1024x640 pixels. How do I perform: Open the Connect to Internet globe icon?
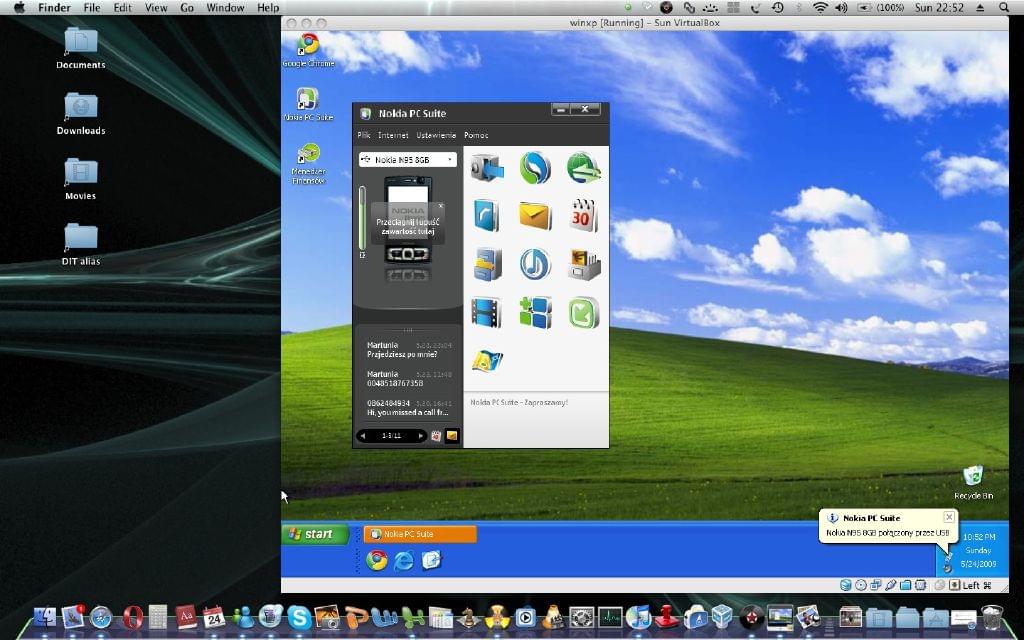pos(583,168)
